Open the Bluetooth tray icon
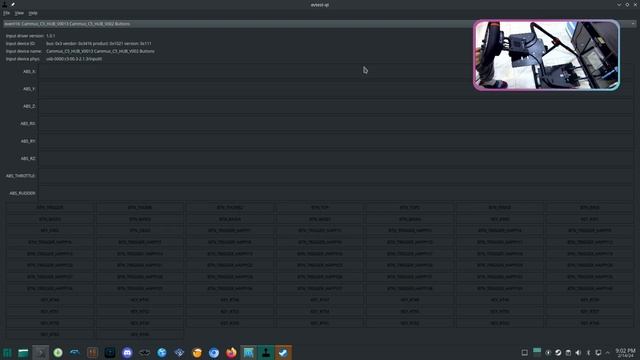Screen dimensions: 640x360 point(588,352)
